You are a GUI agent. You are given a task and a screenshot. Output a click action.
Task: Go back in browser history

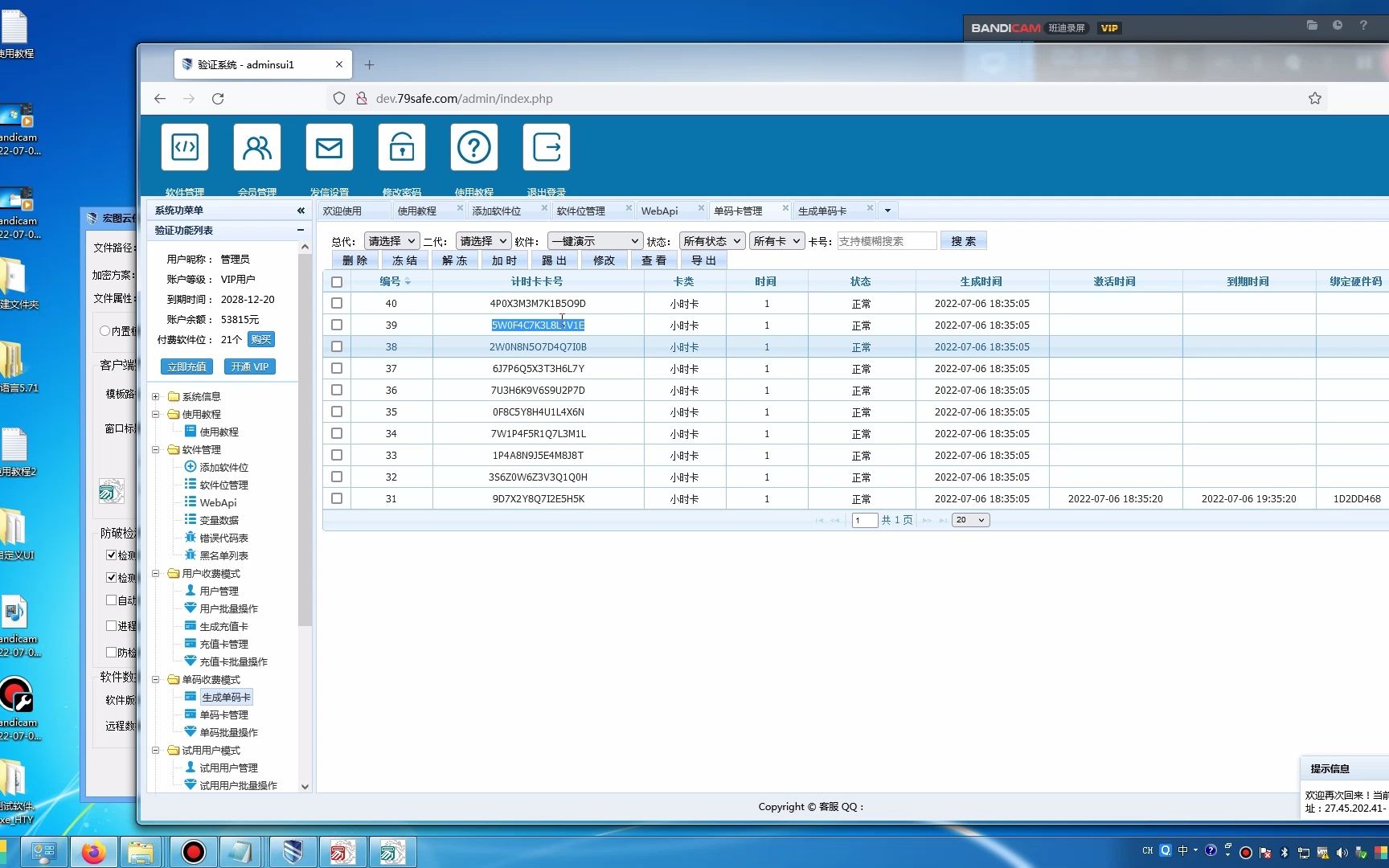click(160, 99)
